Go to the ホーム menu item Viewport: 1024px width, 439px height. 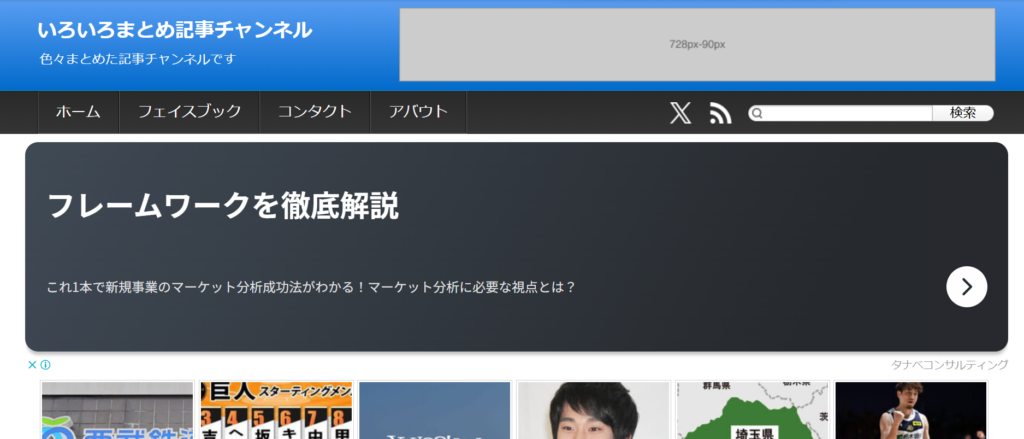[78, 112]
